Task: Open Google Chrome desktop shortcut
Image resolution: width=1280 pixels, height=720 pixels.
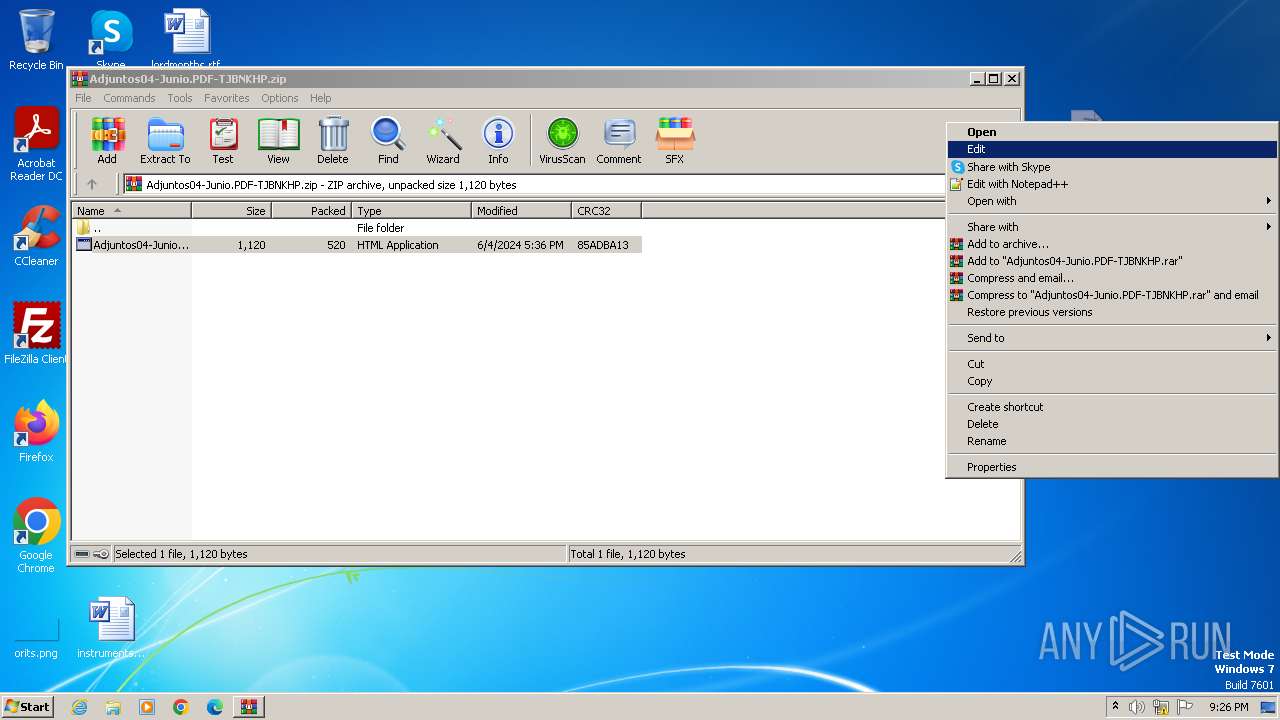Action: [36, 535]
